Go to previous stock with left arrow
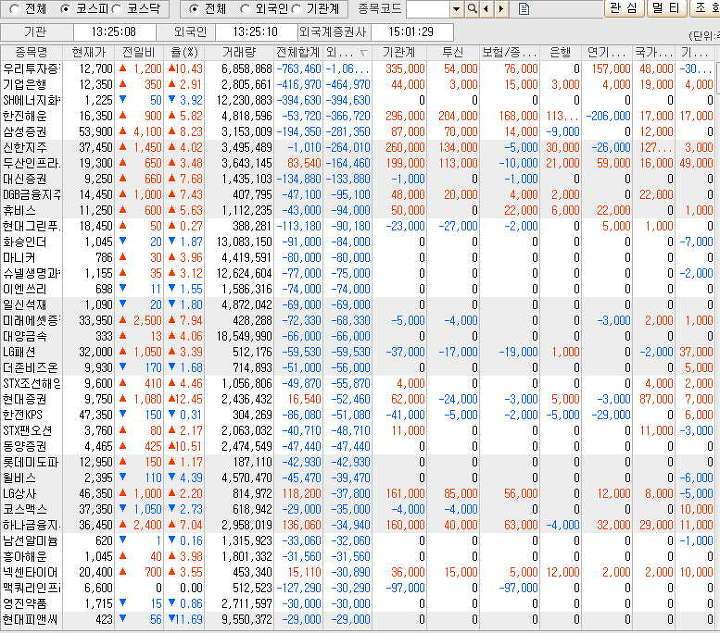 click(486, 9)
